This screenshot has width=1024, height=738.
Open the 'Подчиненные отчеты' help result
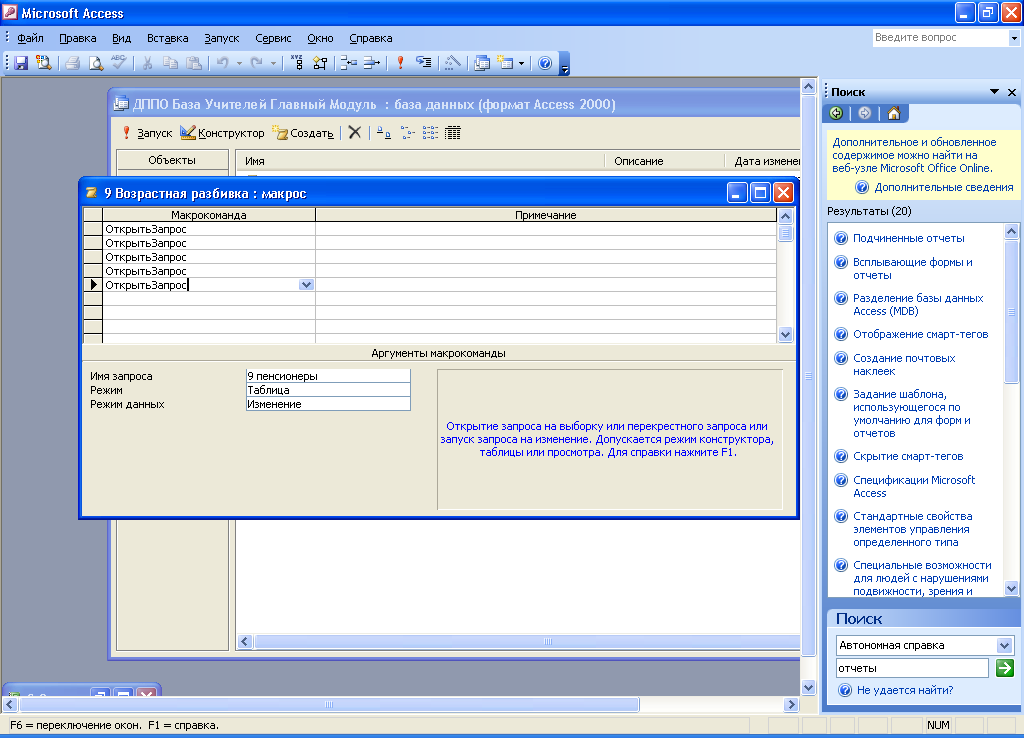[908, 238]
